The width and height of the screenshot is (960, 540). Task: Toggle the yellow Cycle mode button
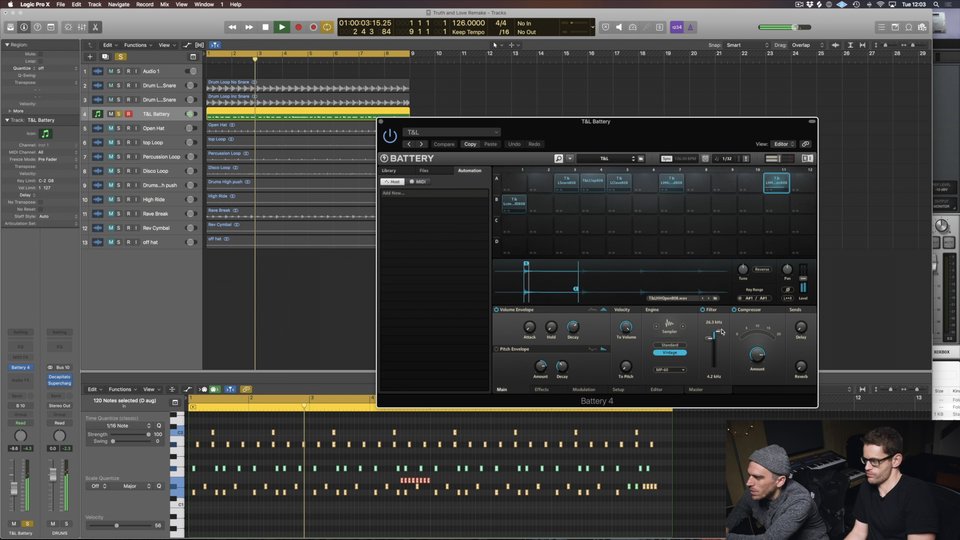click(x=327, y=27)
